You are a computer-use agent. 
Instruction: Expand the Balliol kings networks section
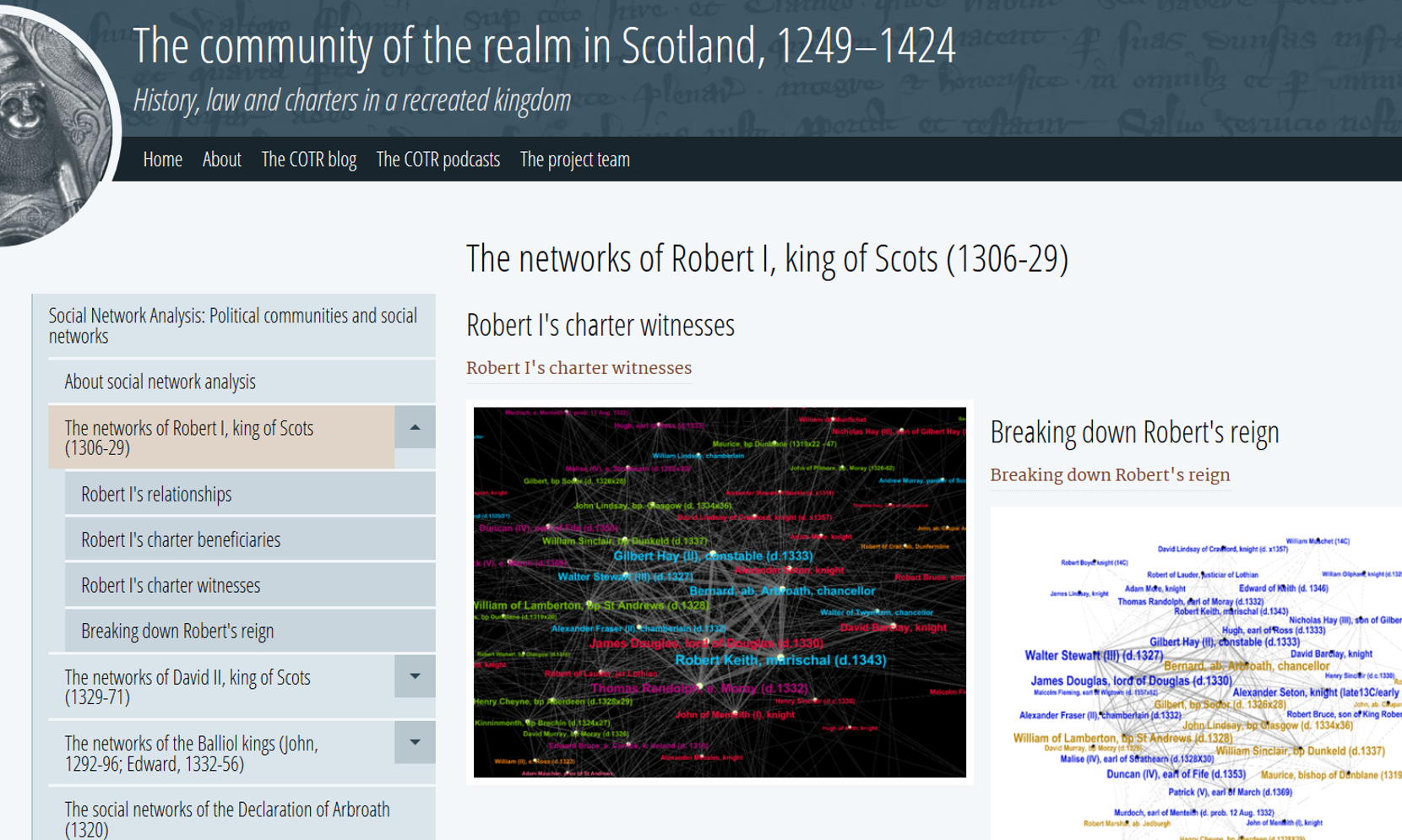pos(413,743)
